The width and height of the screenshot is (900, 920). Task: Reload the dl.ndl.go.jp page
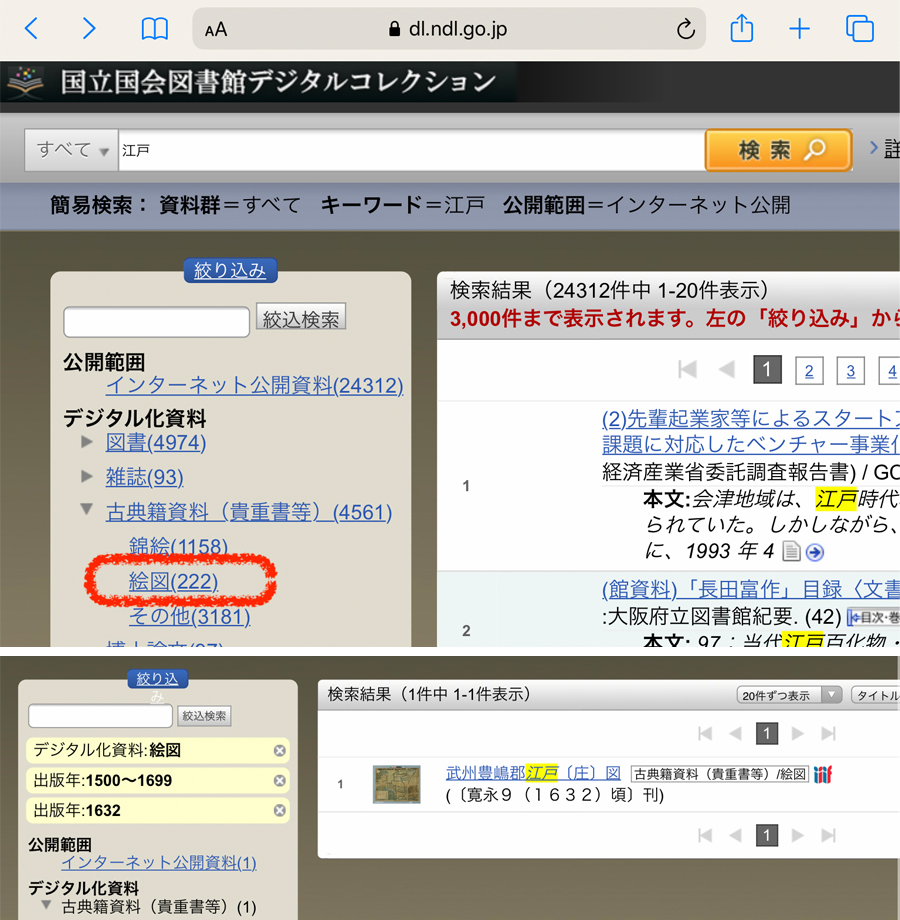click(685, 29)
